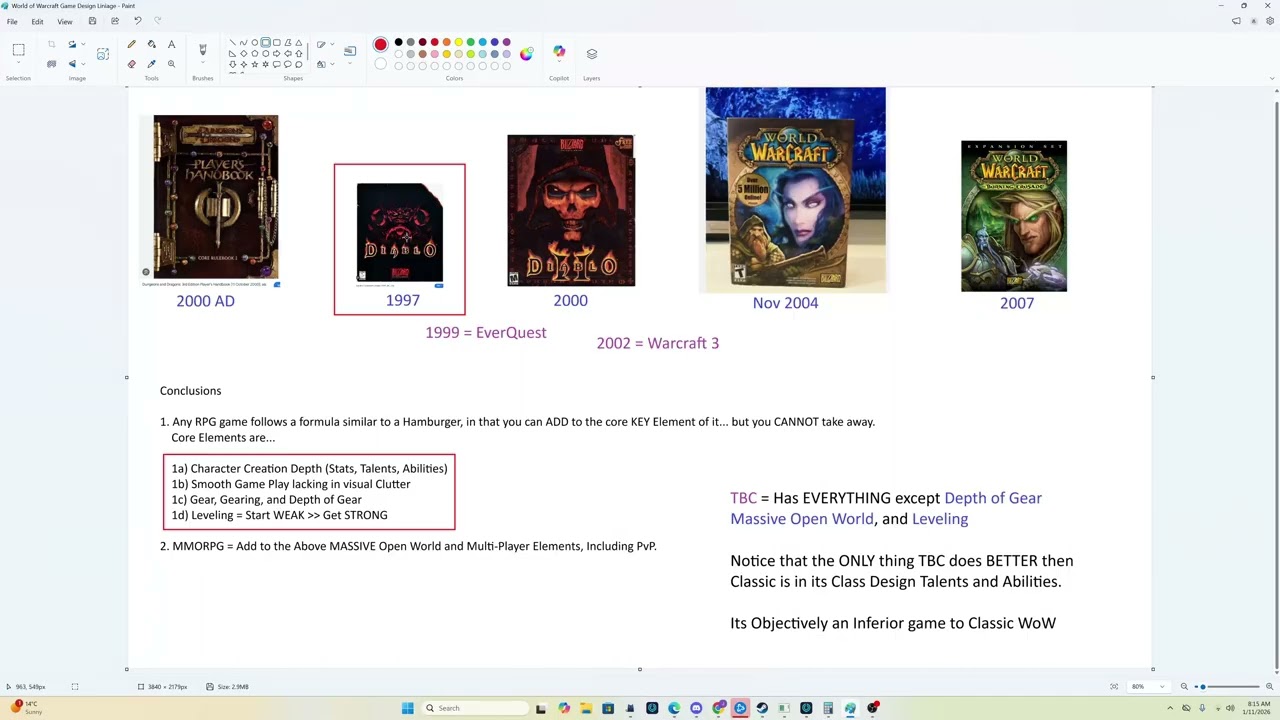Viewport: 1280px width, 720px height.
Task: Click the volume speaker tray icon
Action: [x=1230, y=708]
